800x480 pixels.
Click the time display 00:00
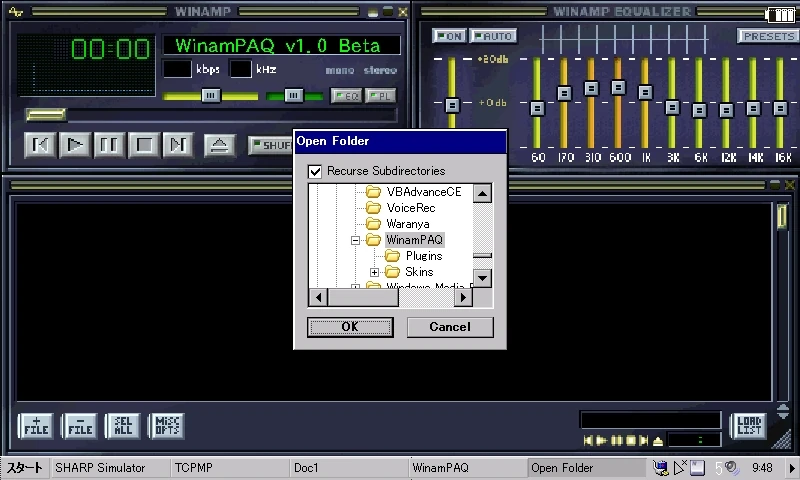pos(111,49)
